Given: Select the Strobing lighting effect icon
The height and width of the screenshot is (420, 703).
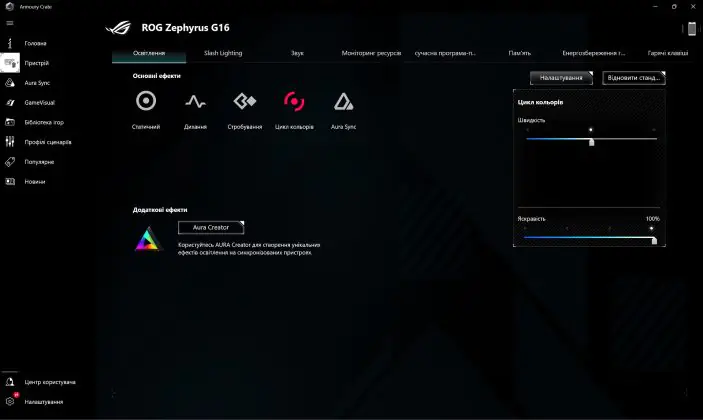Looking at the screenshot, I should pos(245,101).
